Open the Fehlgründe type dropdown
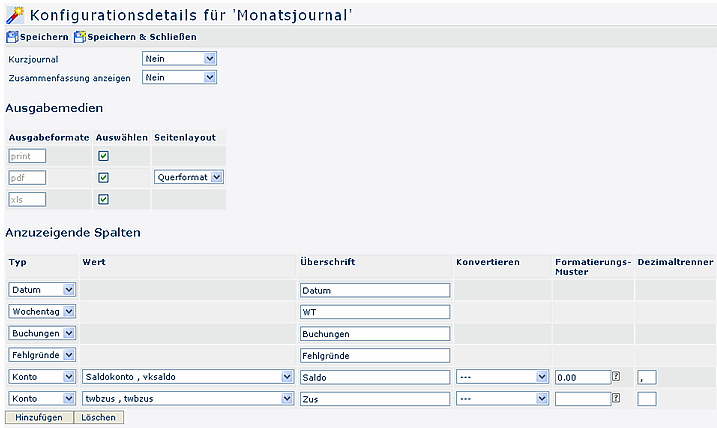The width and height of the screenshot is (717, 428). click(42, 355)
